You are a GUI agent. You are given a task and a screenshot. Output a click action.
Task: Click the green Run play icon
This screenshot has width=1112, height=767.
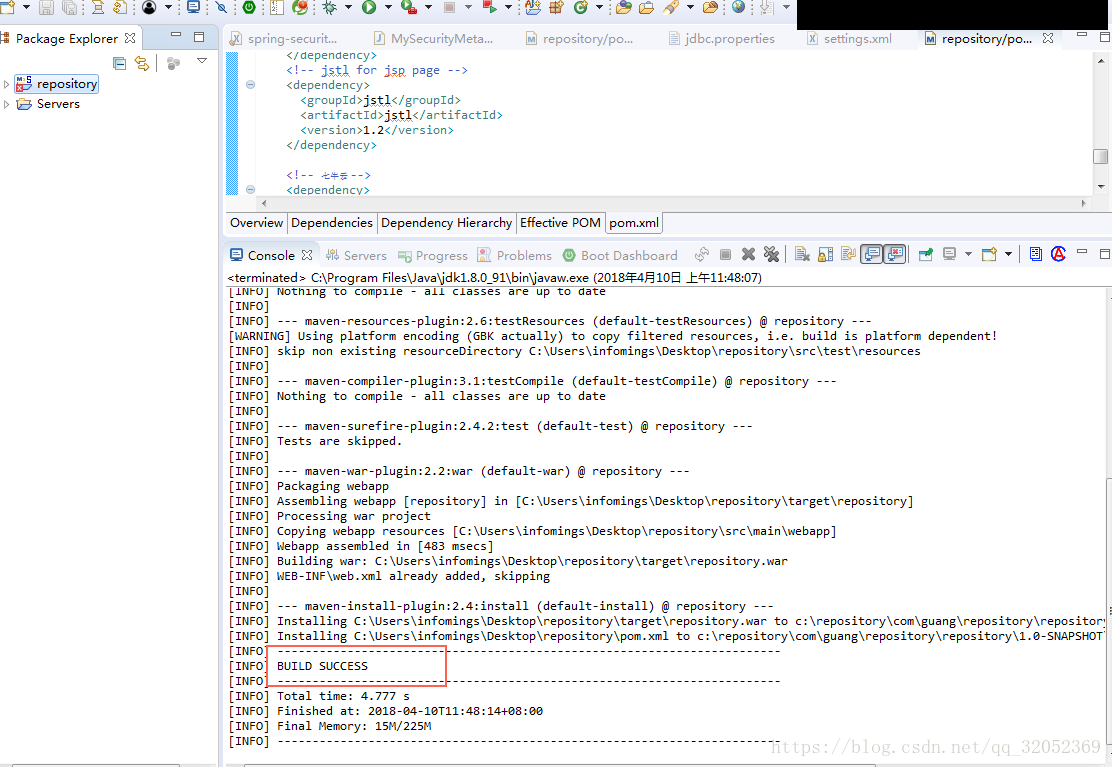pyautogui.click(x=369, y=7)
